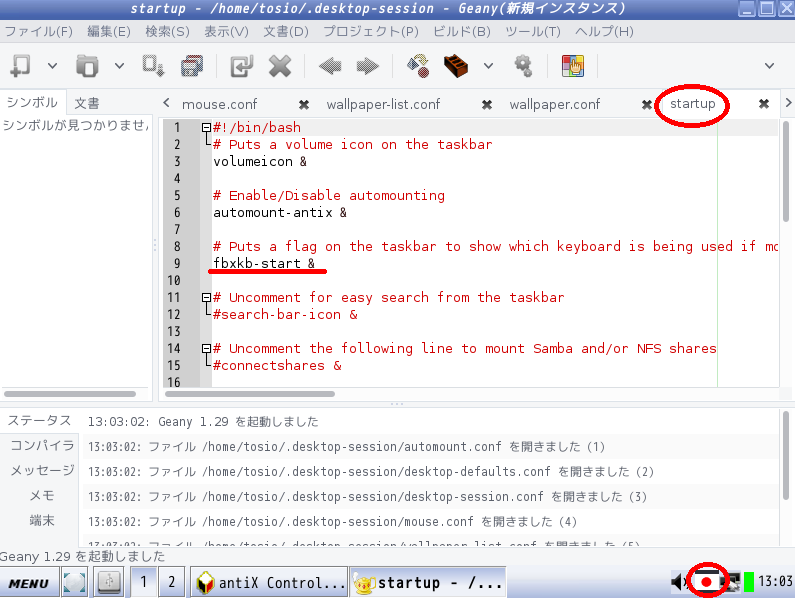This screenshot has height=598, width=795.
Task: Click the editor vertical scrollbar
Action: point(786,171)
